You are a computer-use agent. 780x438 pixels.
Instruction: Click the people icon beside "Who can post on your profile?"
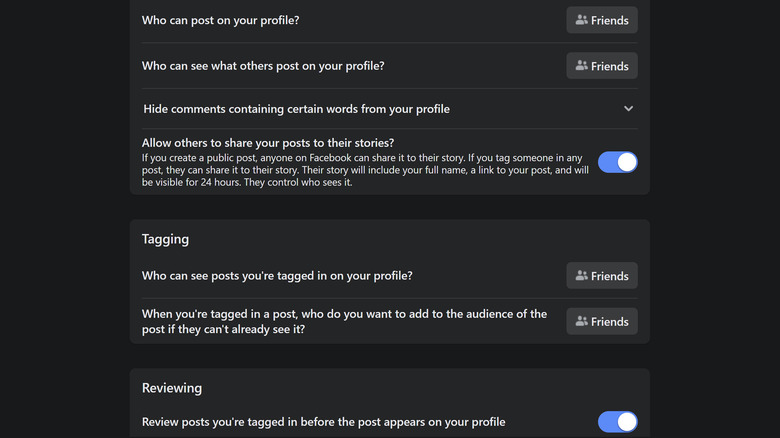point(582,20)
